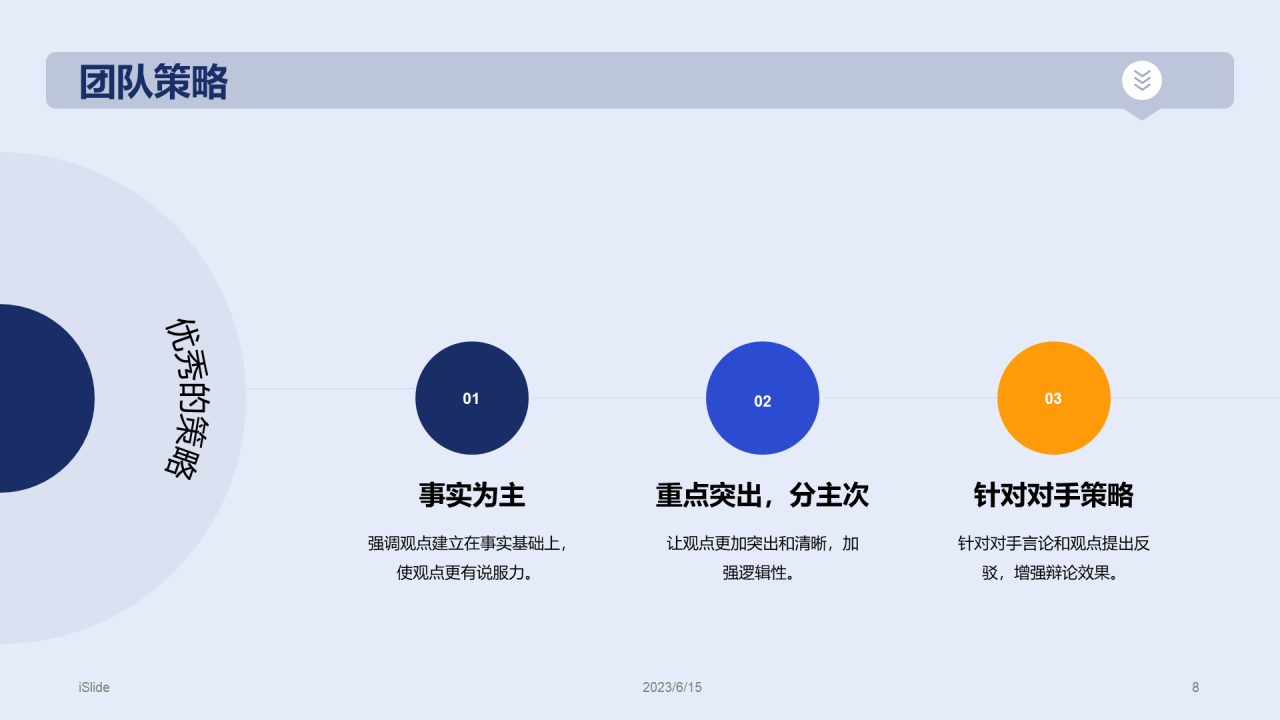Select the dark navy circle 01
The width and height of the screenshot is (1280, 720).
472,398
